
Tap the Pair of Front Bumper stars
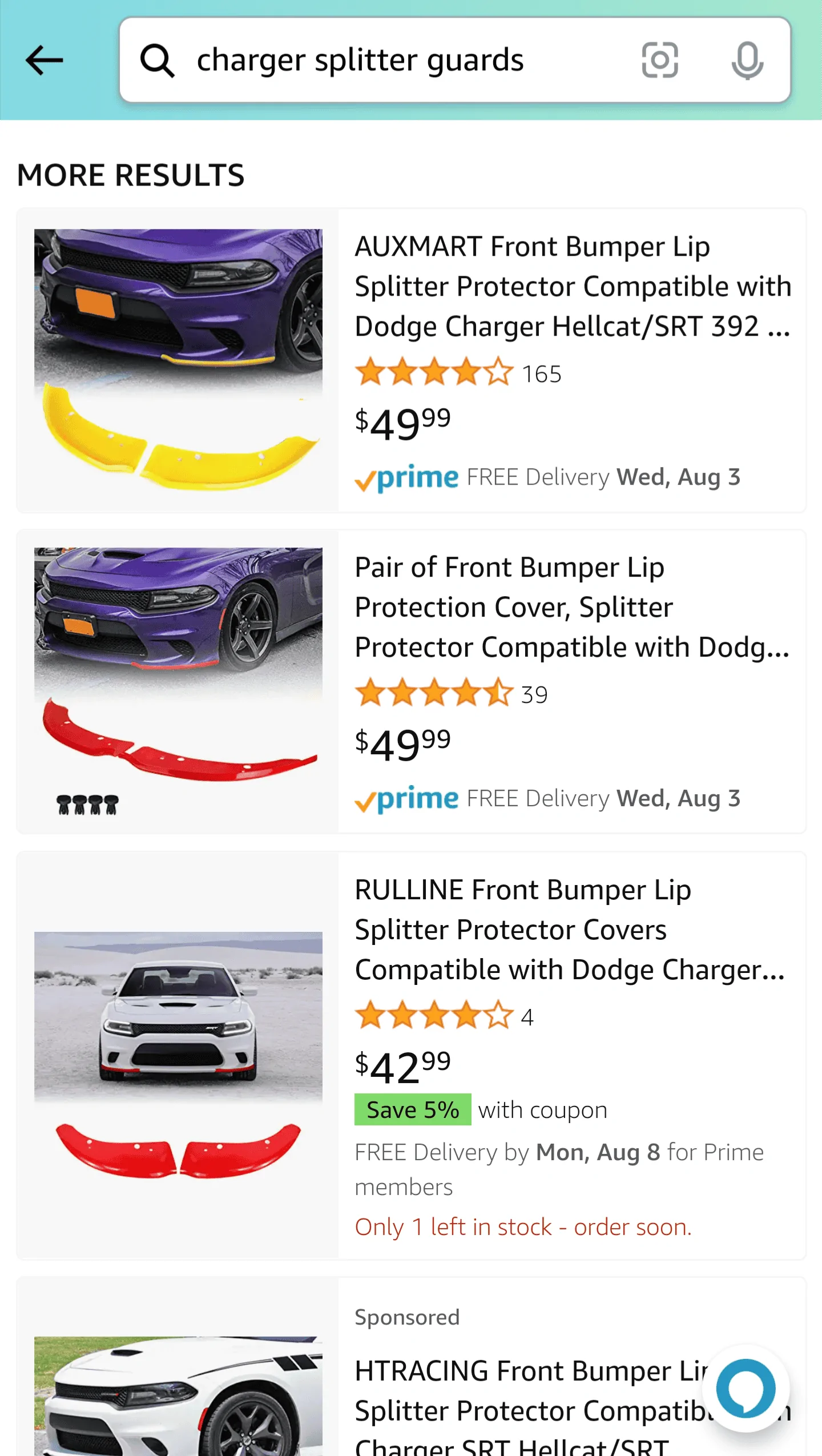(434, 693)
